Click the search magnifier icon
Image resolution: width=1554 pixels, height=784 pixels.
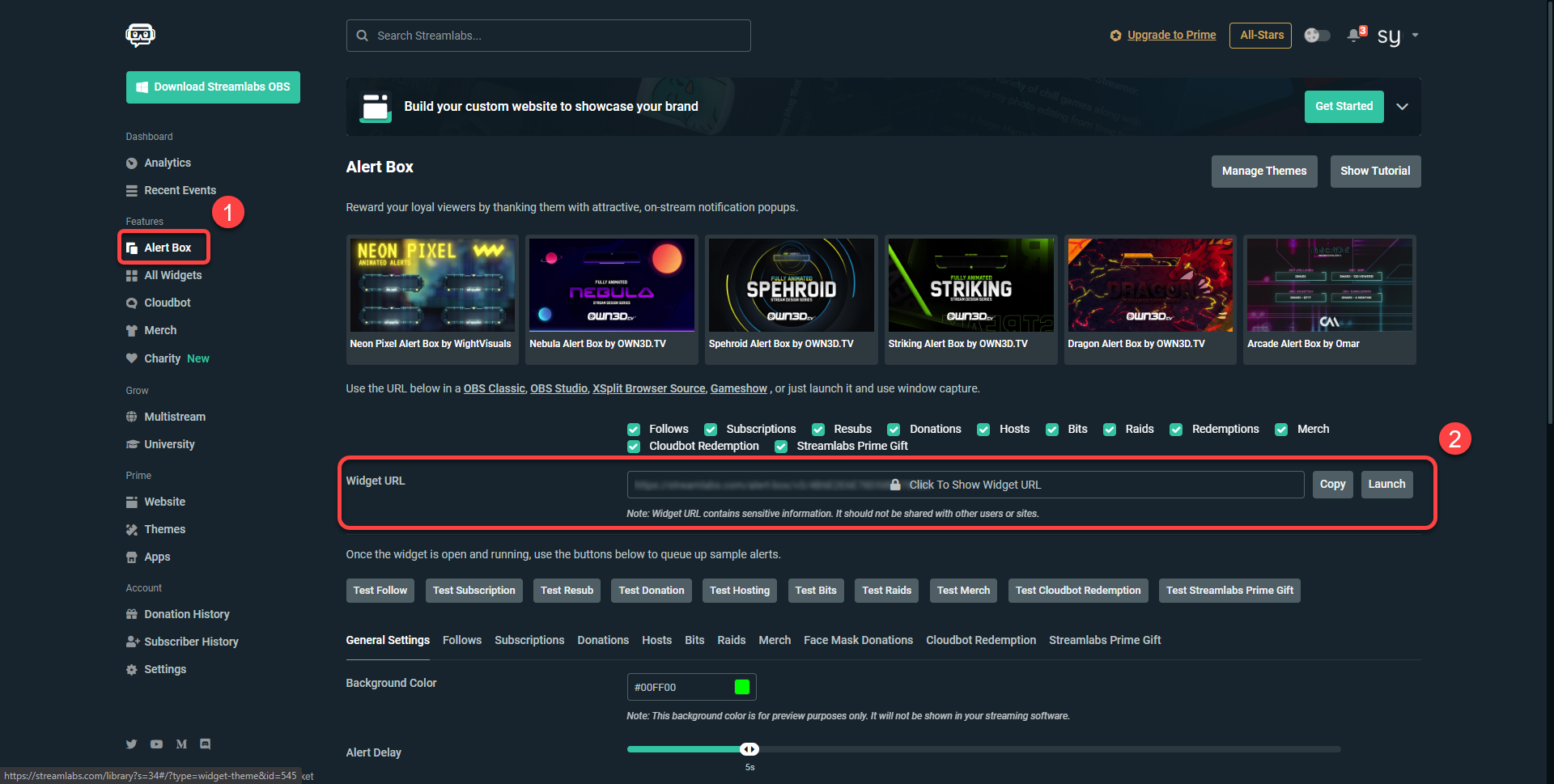point(363,36)
